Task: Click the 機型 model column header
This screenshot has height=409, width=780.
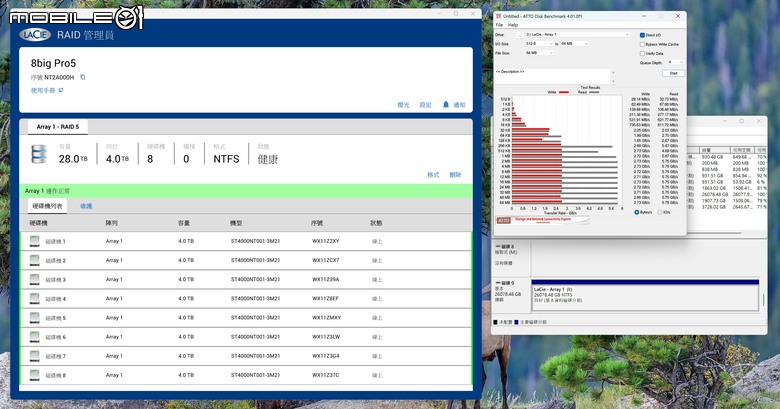Action: coord(236,223)
